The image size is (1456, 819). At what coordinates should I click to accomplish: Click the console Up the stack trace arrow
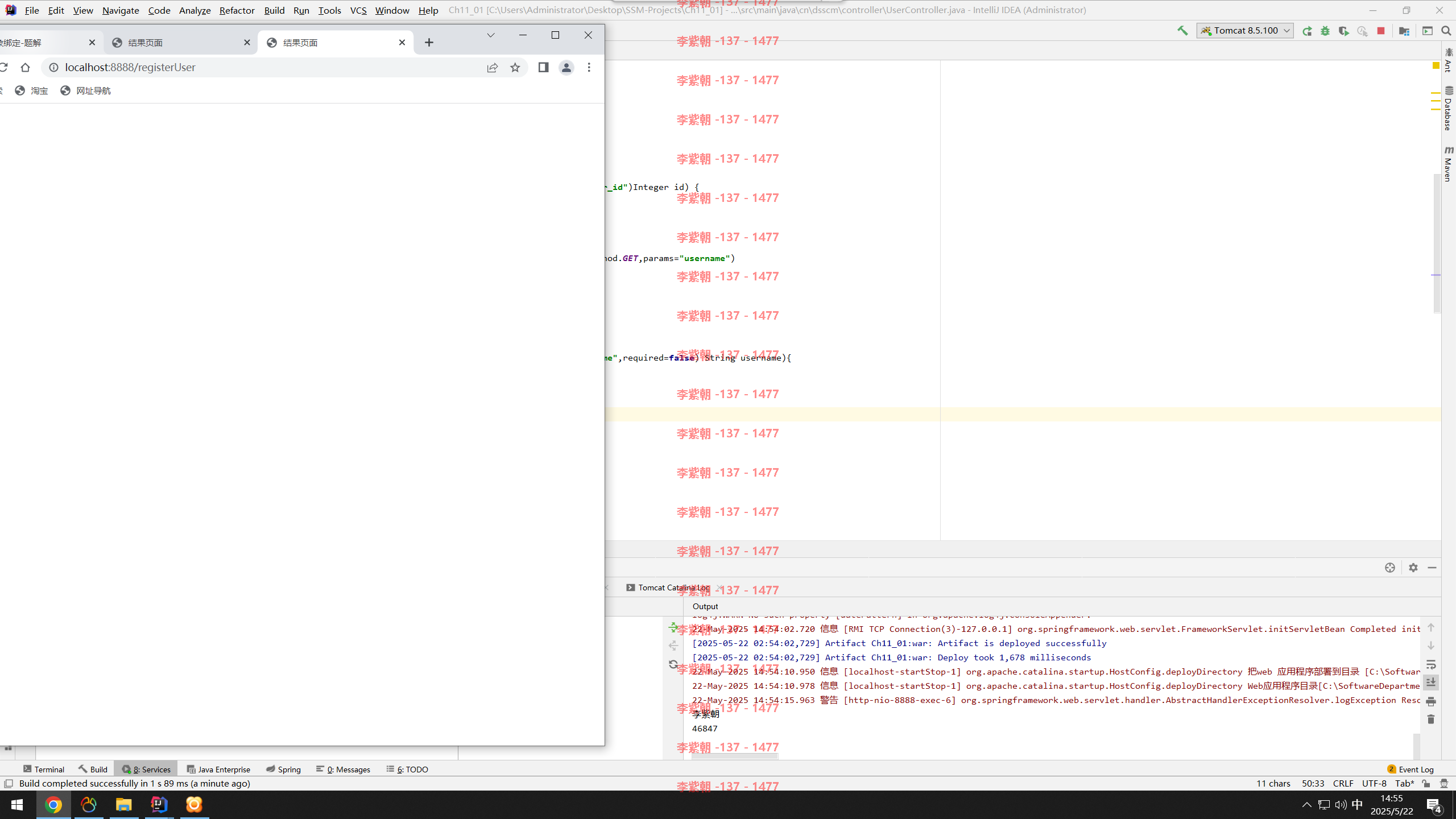pyautogui.click(x=1431, y=627)
